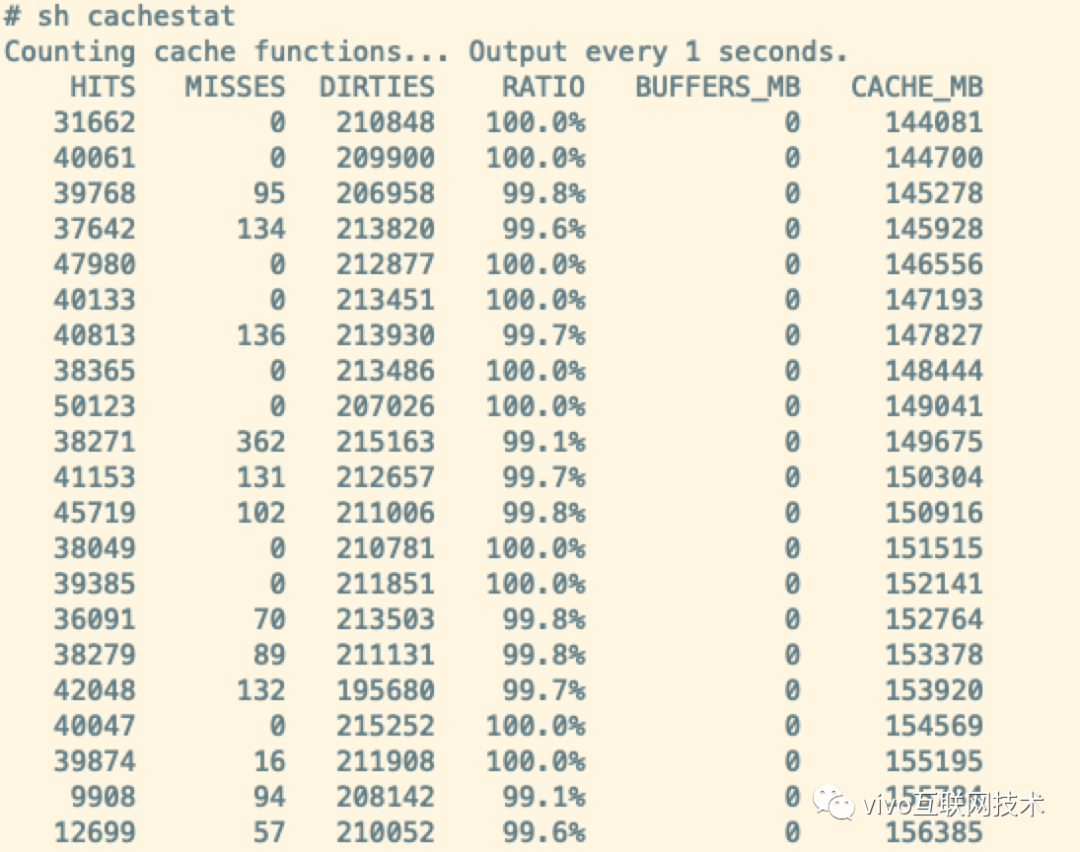Click the hits value 31662

[x=95, y=123]
